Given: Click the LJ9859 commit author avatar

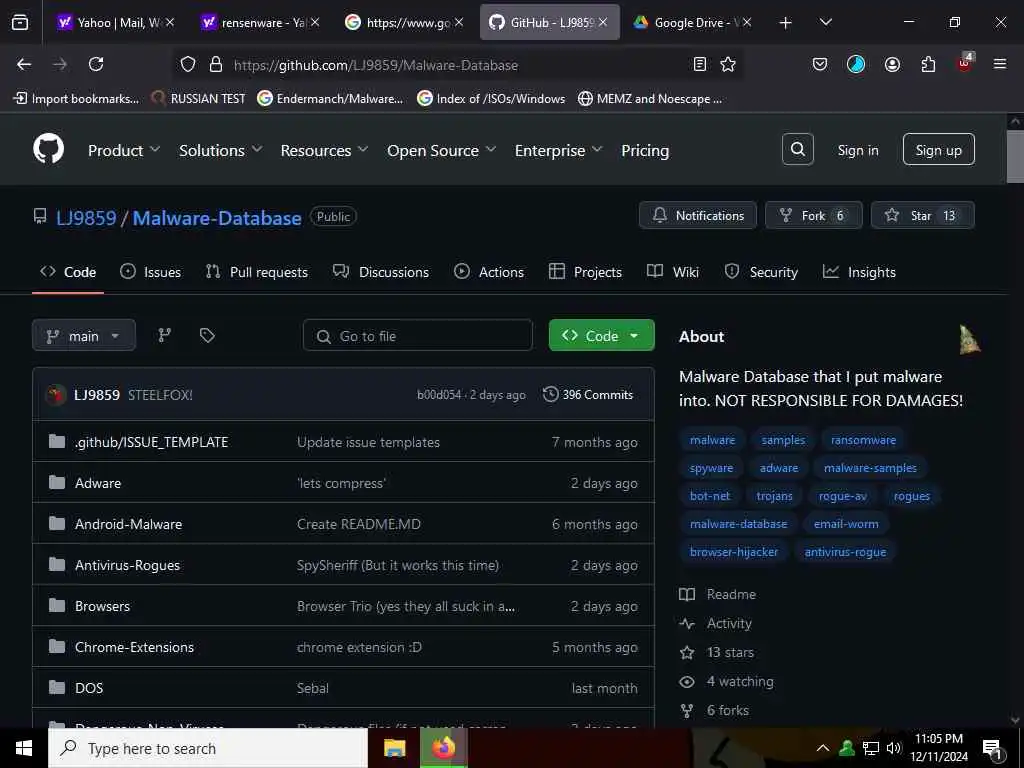Looking at the screenshot, I should 56,394.
